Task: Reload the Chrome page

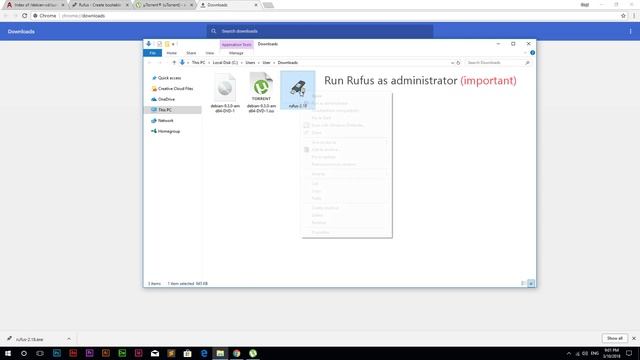Action: pos(24,16)
